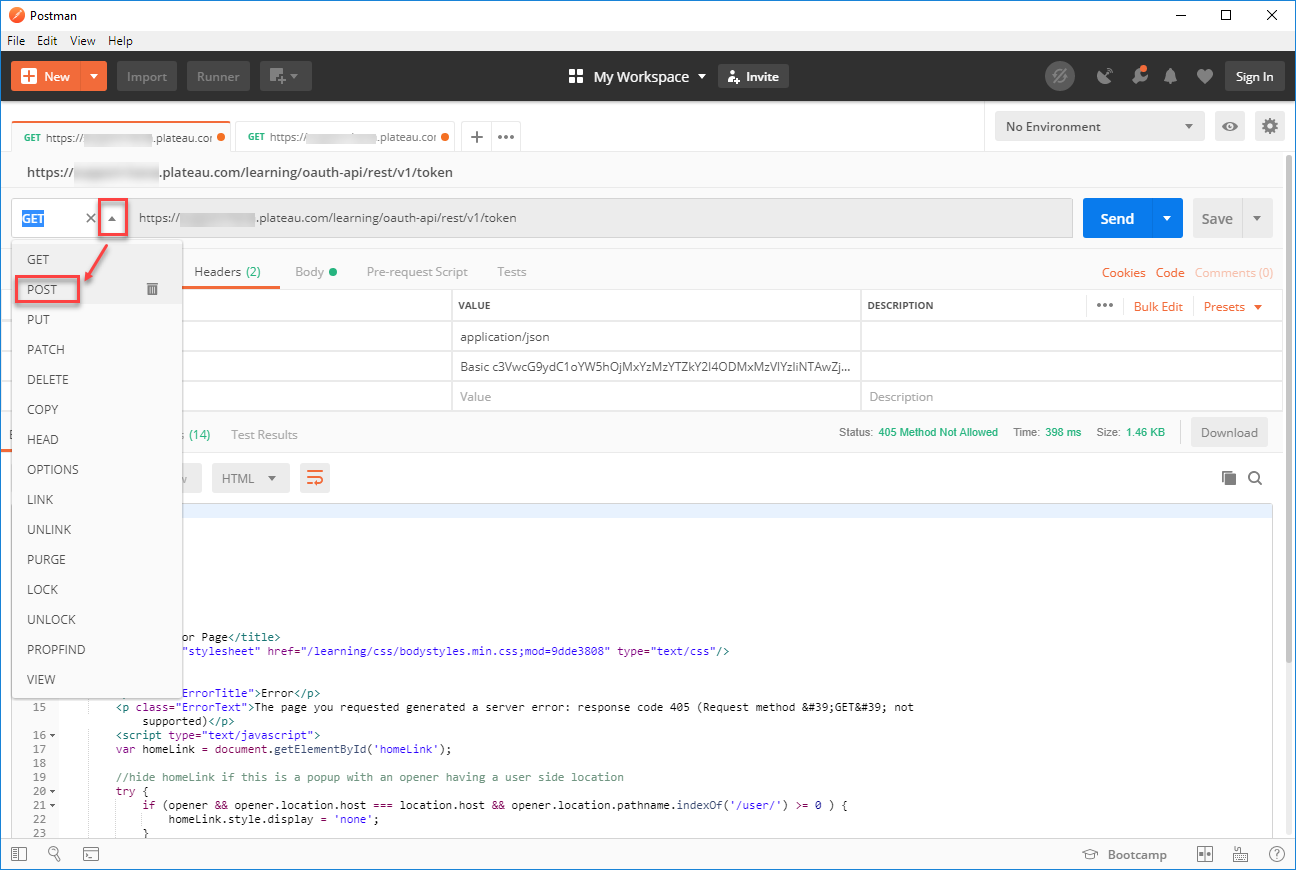Open the Test Results response tab
Screen dimensions: 1296x870
coord(264,435)
